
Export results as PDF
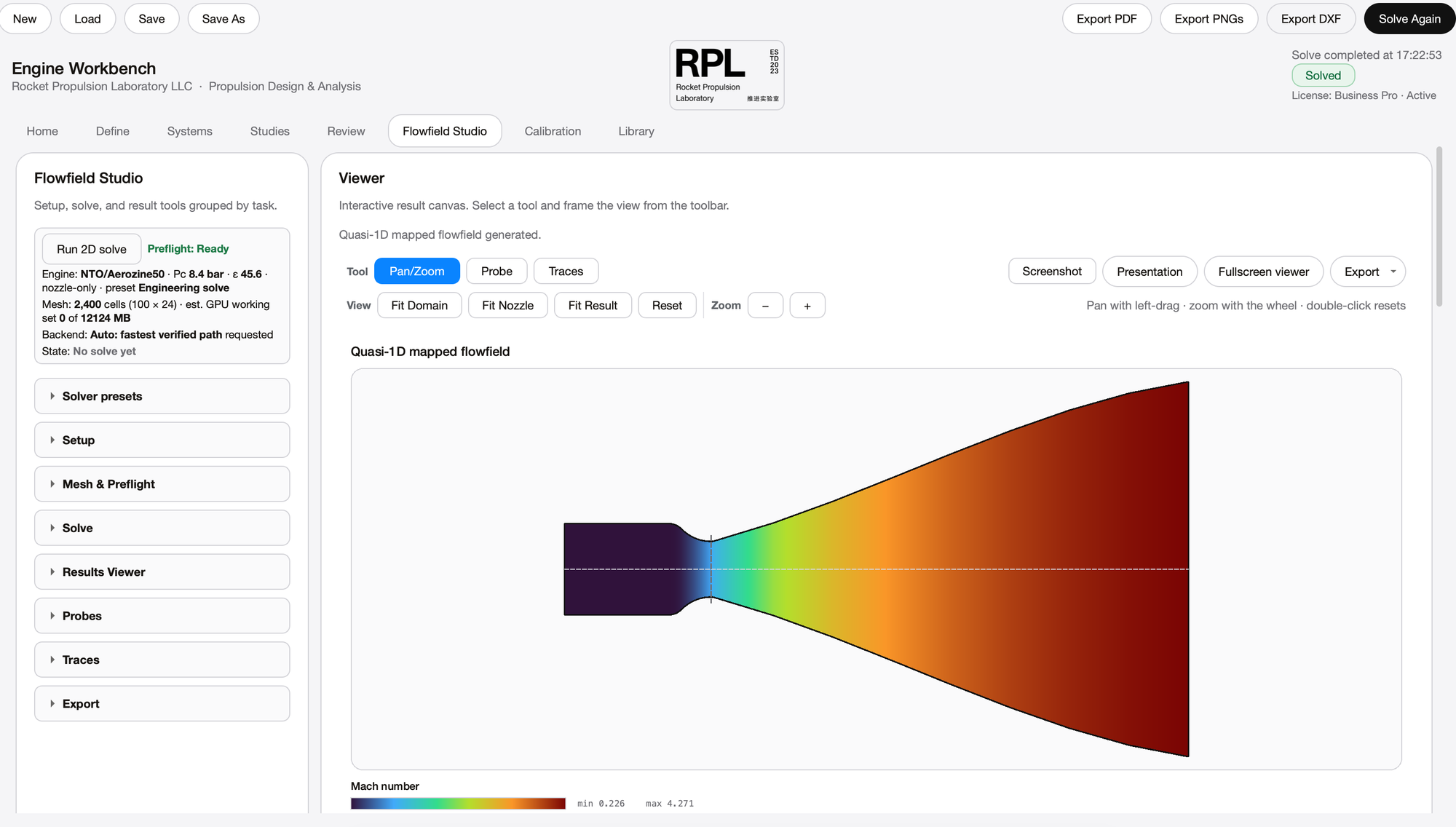coord(1107,19)
